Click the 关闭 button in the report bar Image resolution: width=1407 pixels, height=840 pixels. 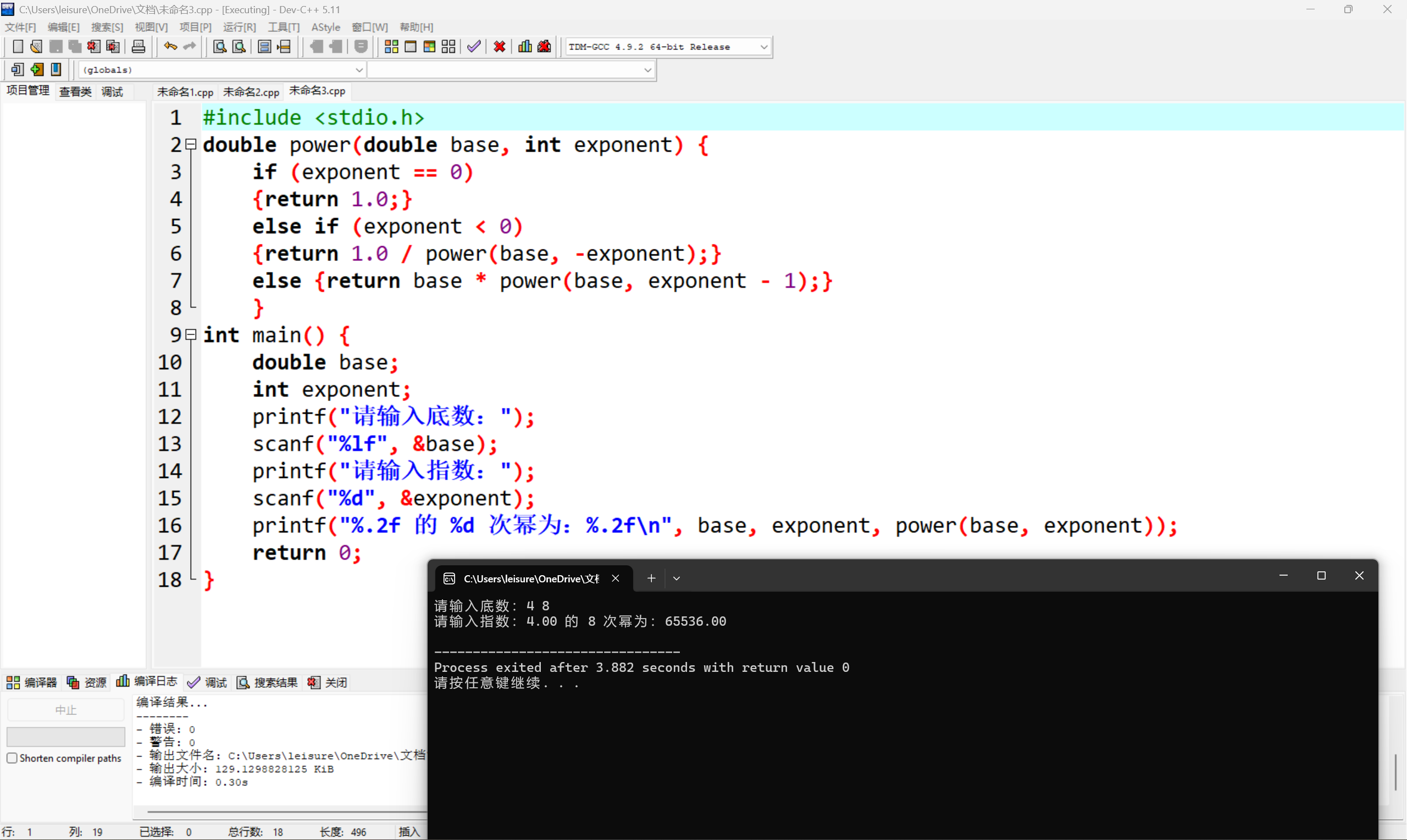coord(327,682)
